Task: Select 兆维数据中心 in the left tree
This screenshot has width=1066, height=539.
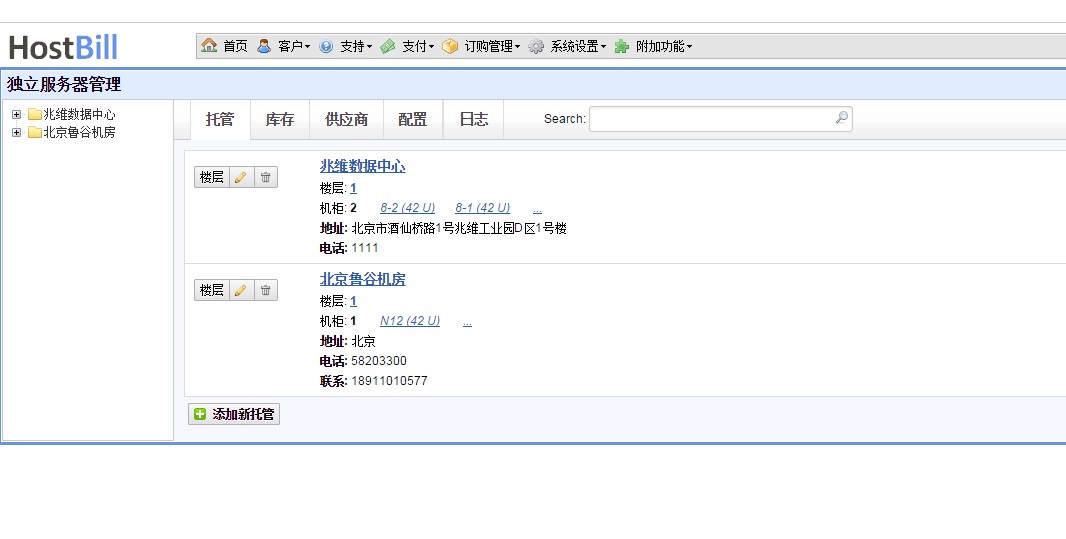Action: [79, 114]
